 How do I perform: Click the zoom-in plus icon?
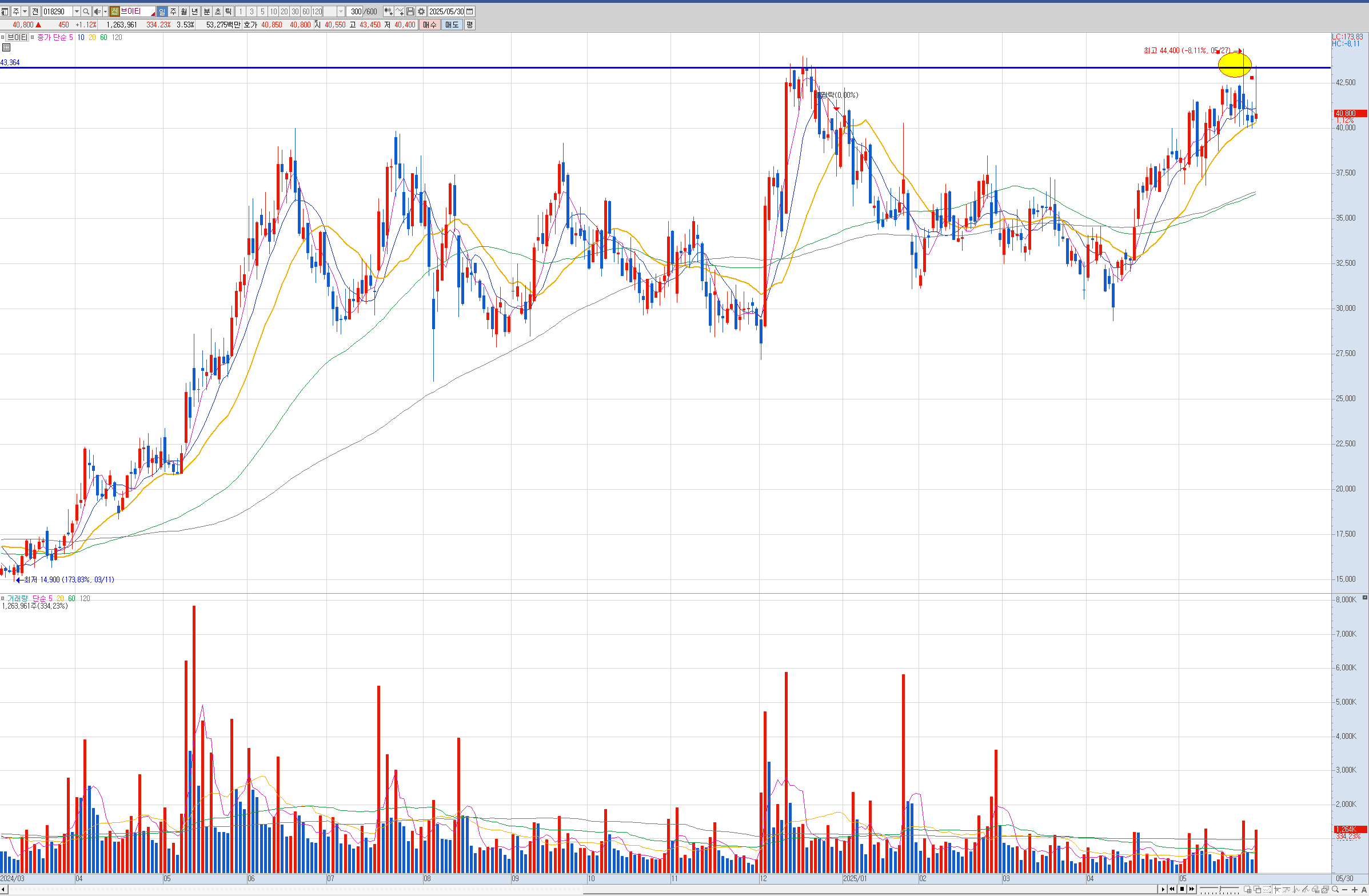pyautogui.click(x=1355, y=890)
